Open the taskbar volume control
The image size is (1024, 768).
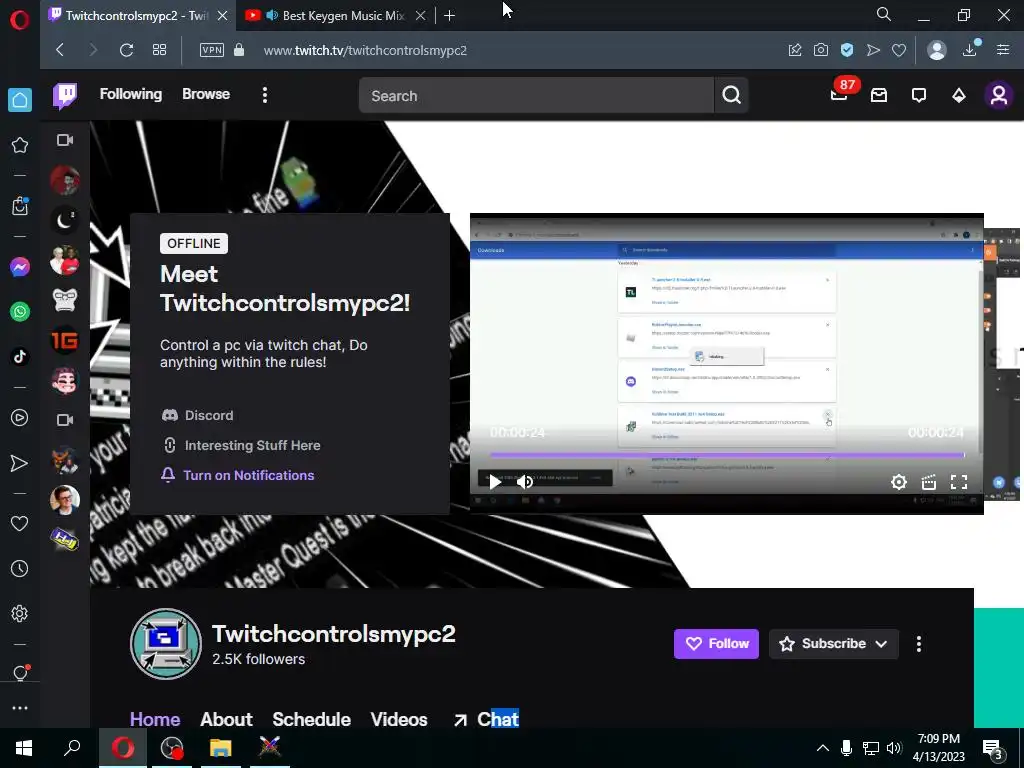(894, 748)
